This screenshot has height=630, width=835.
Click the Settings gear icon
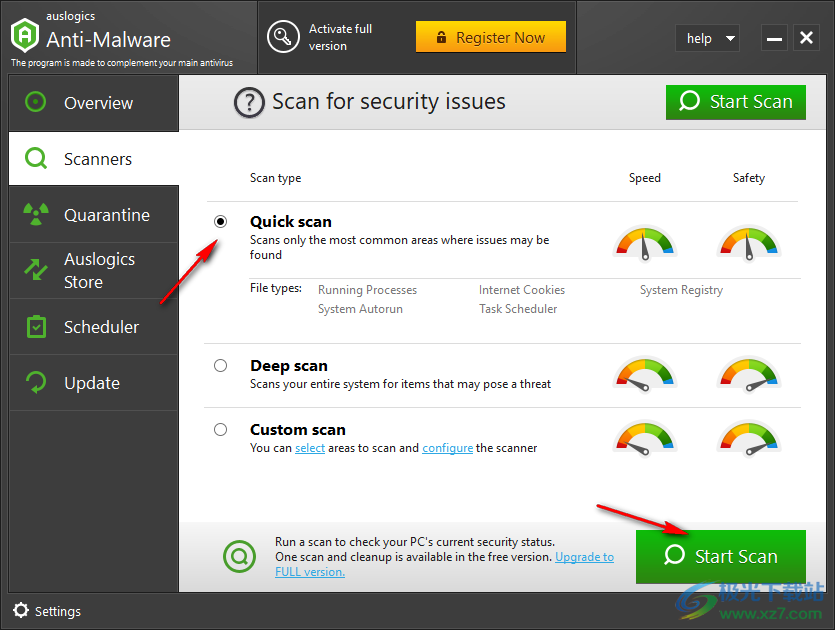pyautogui.click(x=21, y=610)
